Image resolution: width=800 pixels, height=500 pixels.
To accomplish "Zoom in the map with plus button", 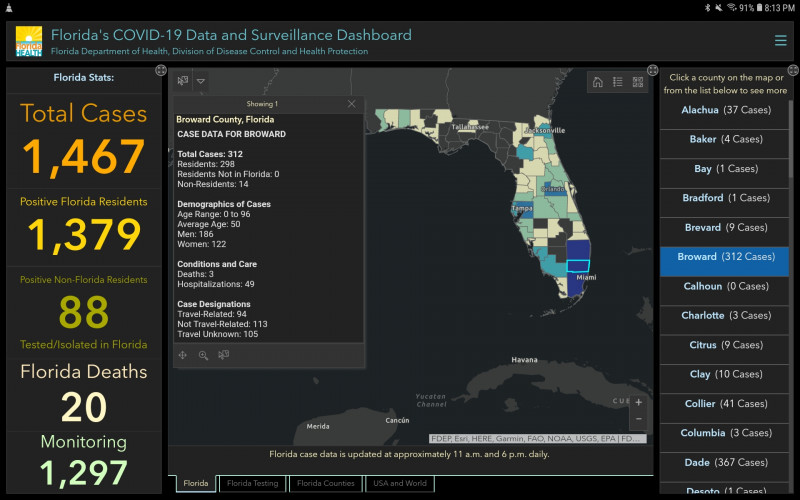I will click(x=638, y=402).
